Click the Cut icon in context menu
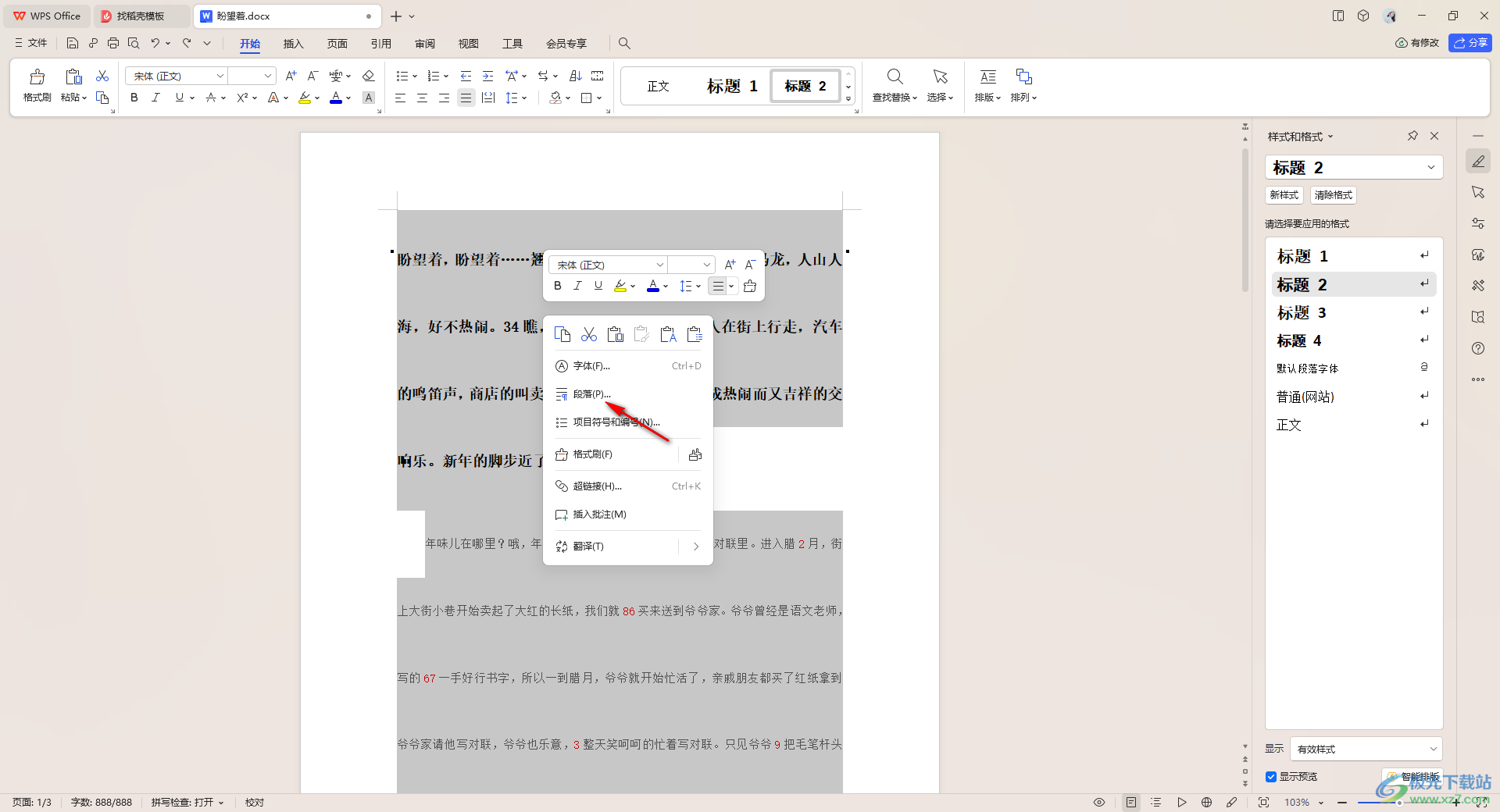Screen dimensions: 1500x812 point(589,335)
